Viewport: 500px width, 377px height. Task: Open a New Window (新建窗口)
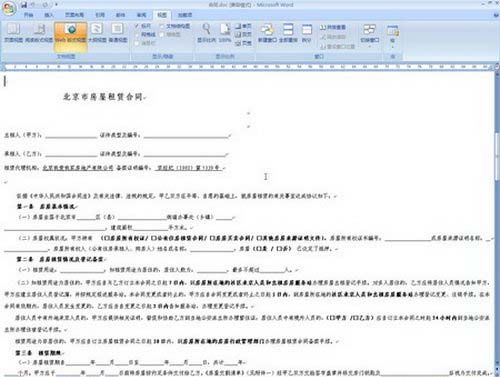pos(267,33)
